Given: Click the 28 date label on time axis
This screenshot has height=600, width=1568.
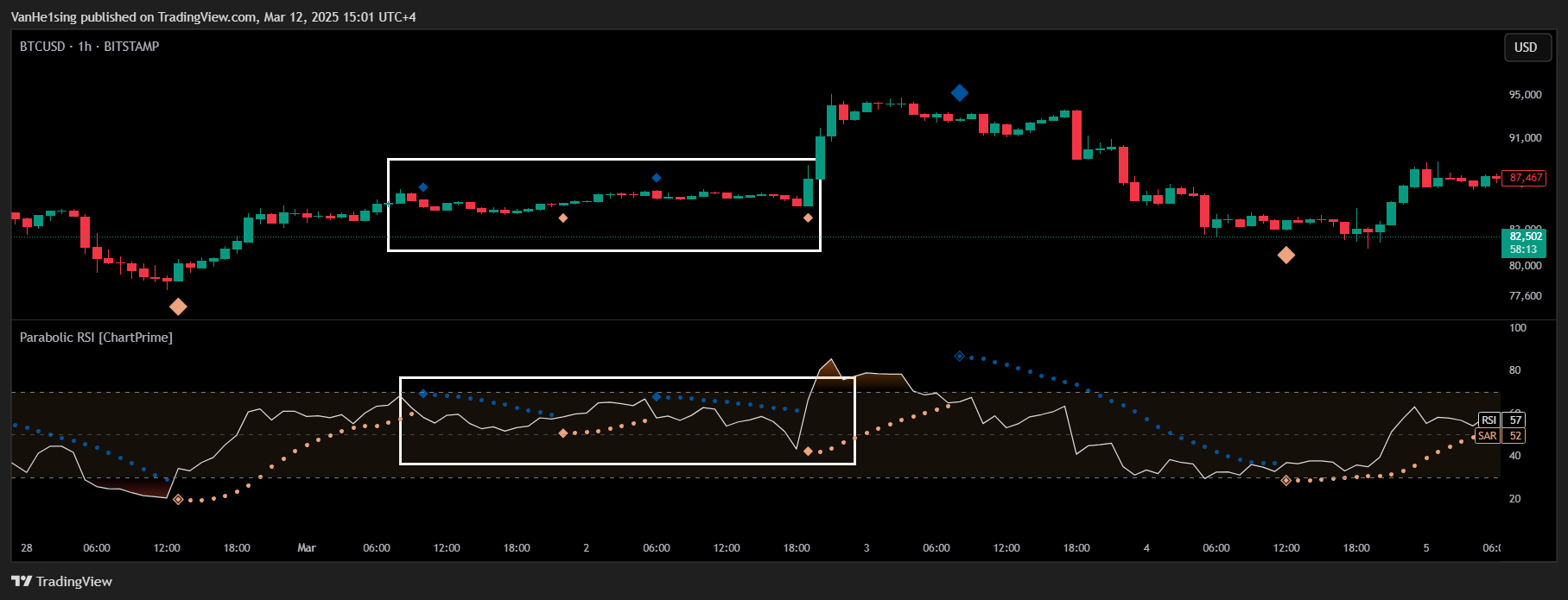Looking at the screenshot, I should [27, 548].
